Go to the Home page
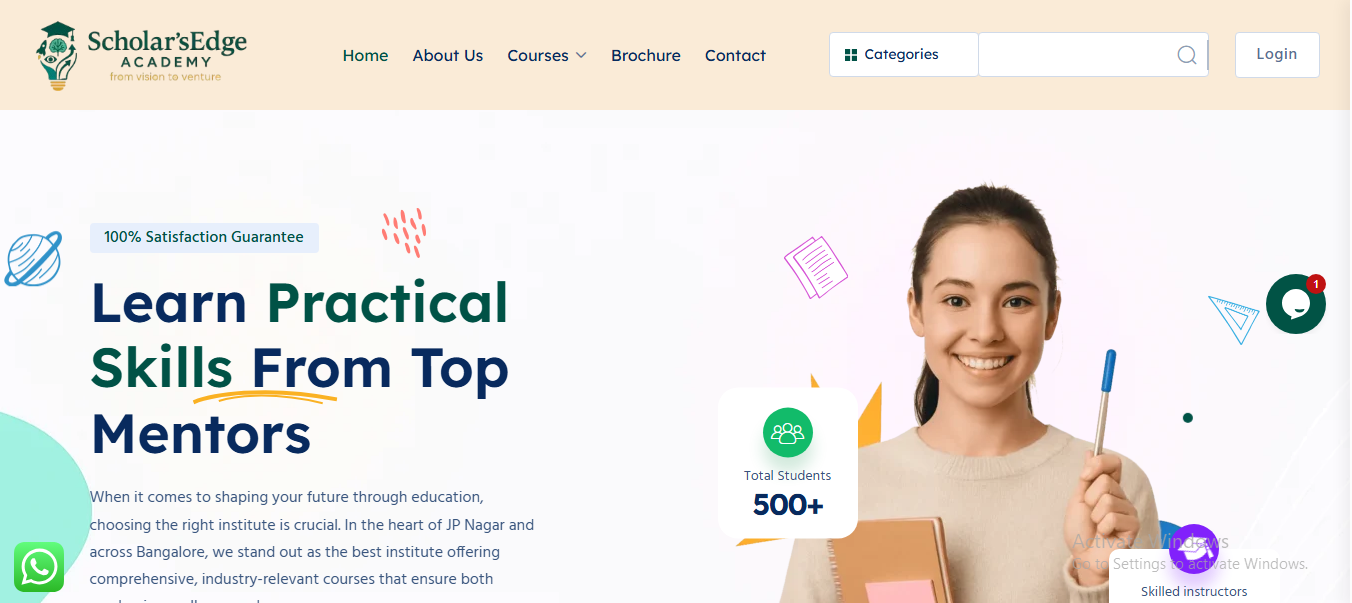The height and width of the screenshot is (603, 1352). [x=365, y=56]
